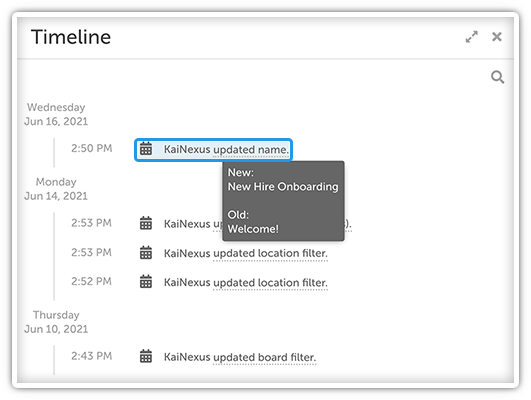Click 'New Hire Onboarding' text in tooltip
Viewport: 531px width, 400px height.
coord(283,187)
